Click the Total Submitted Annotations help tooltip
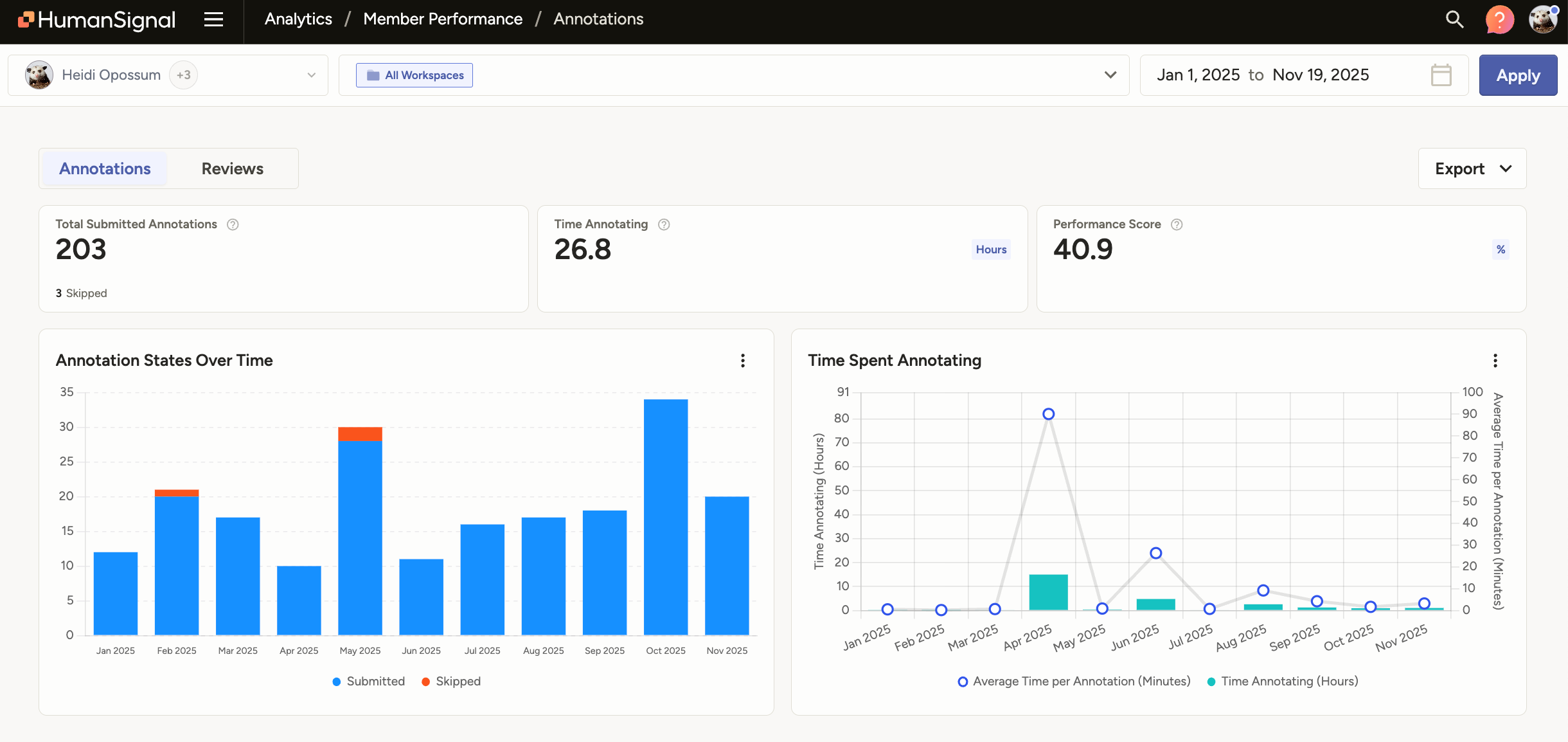 tap(233, 224)
